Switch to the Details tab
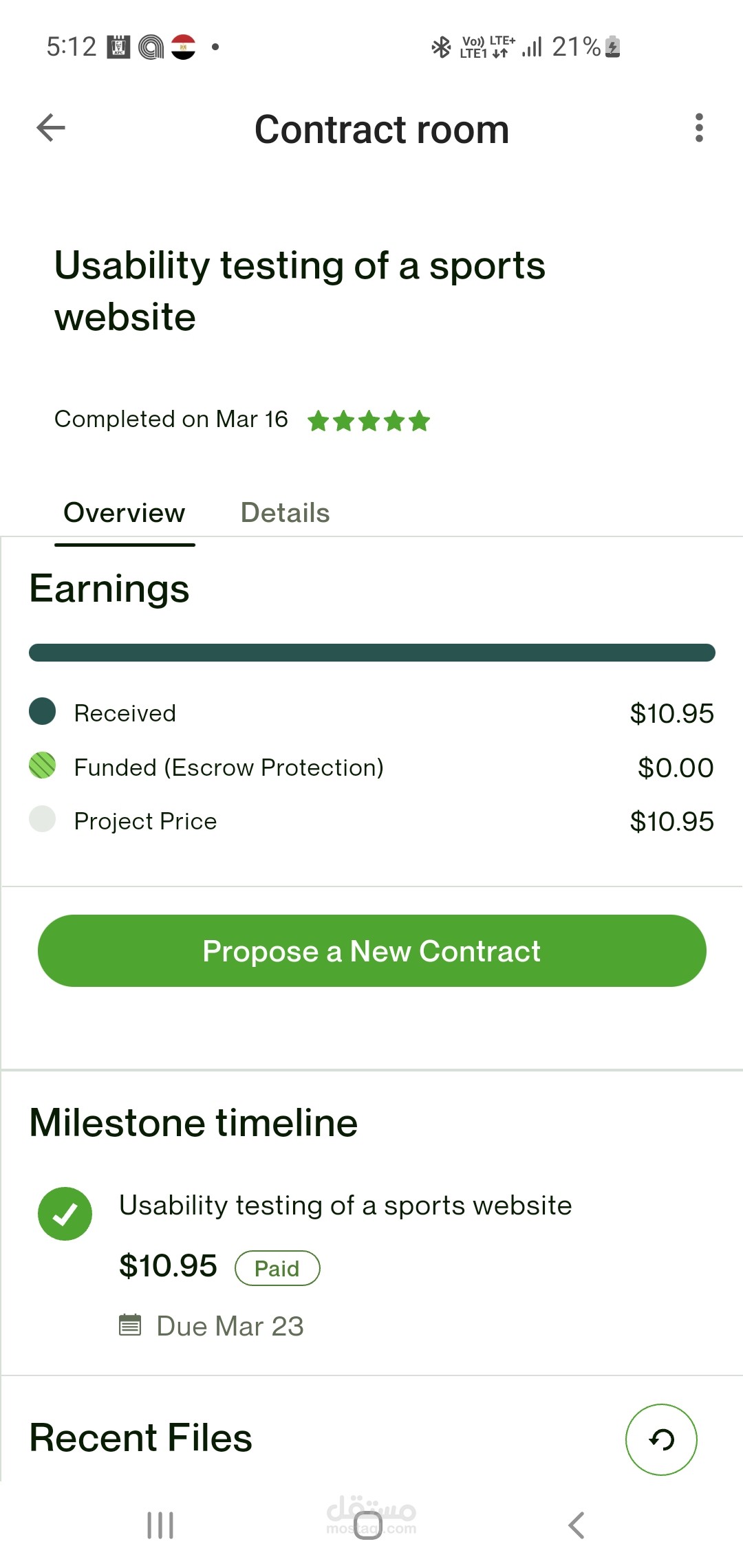 click(285, 513)
